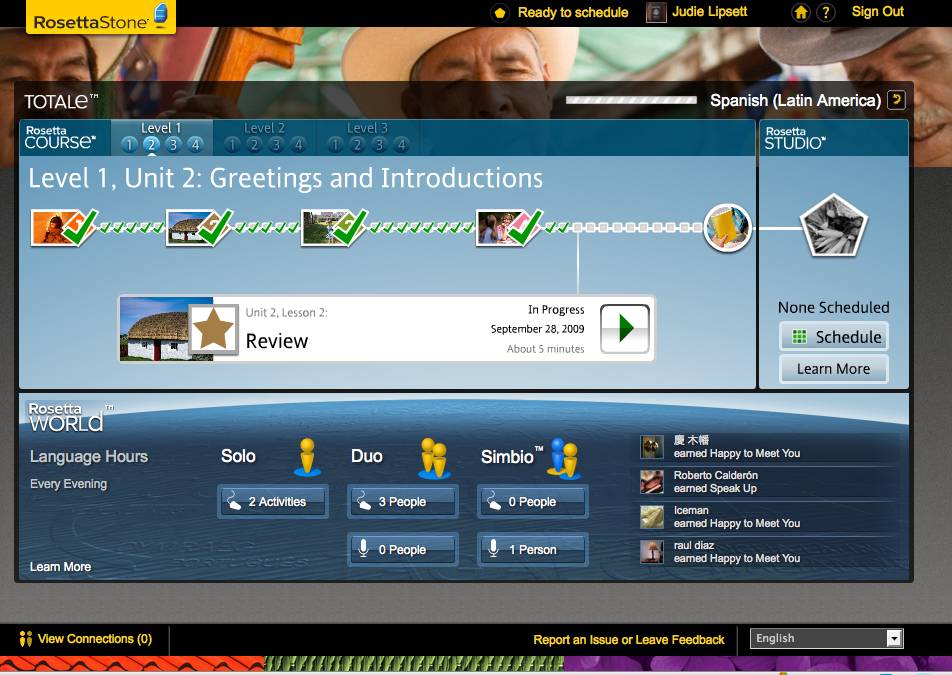952x675 pixels.
Task: Click Learn More in Rosetta Studio
Action: point(834,368)
